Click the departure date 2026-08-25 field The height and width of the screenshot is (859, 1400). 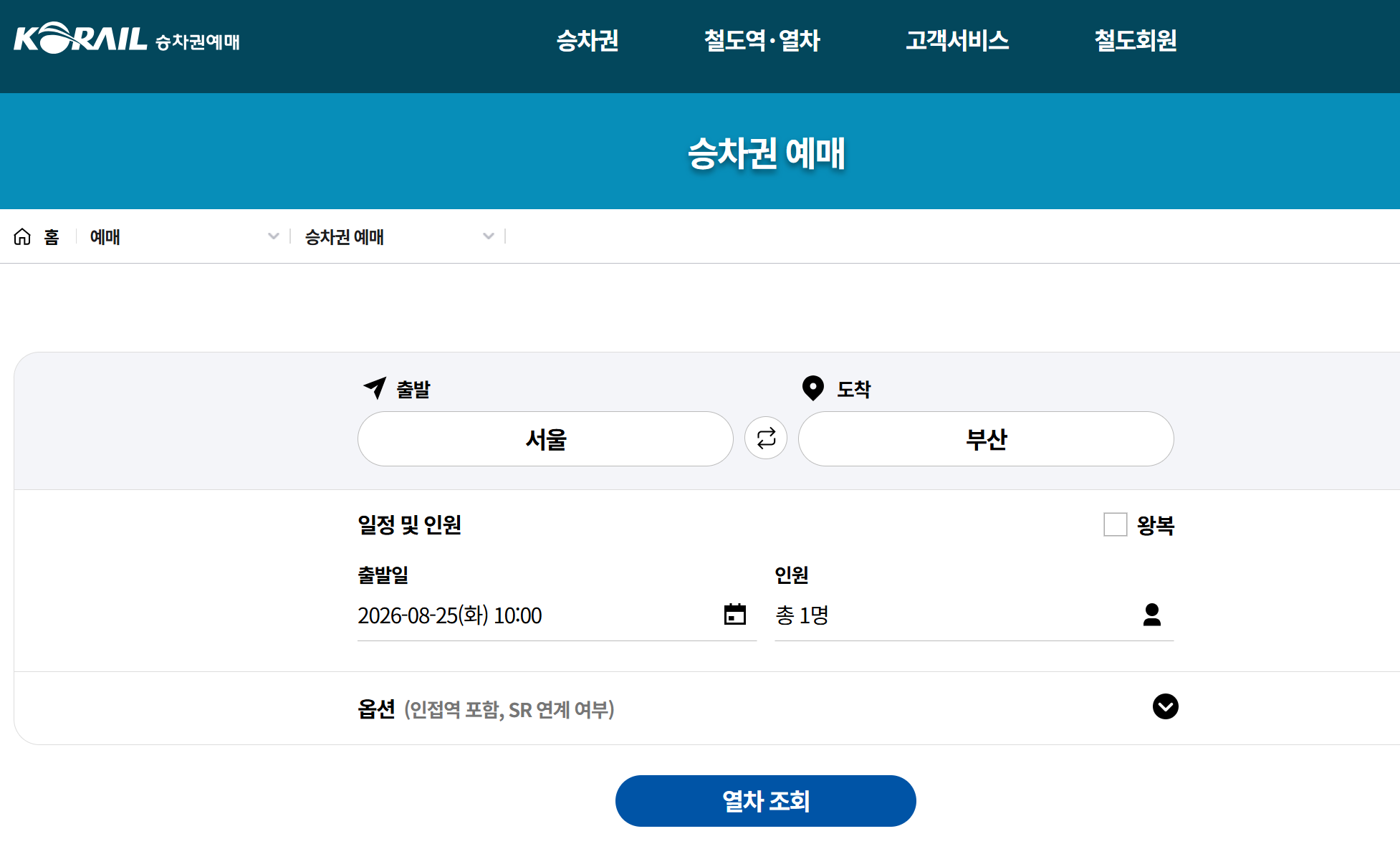(x=557, y=615)
